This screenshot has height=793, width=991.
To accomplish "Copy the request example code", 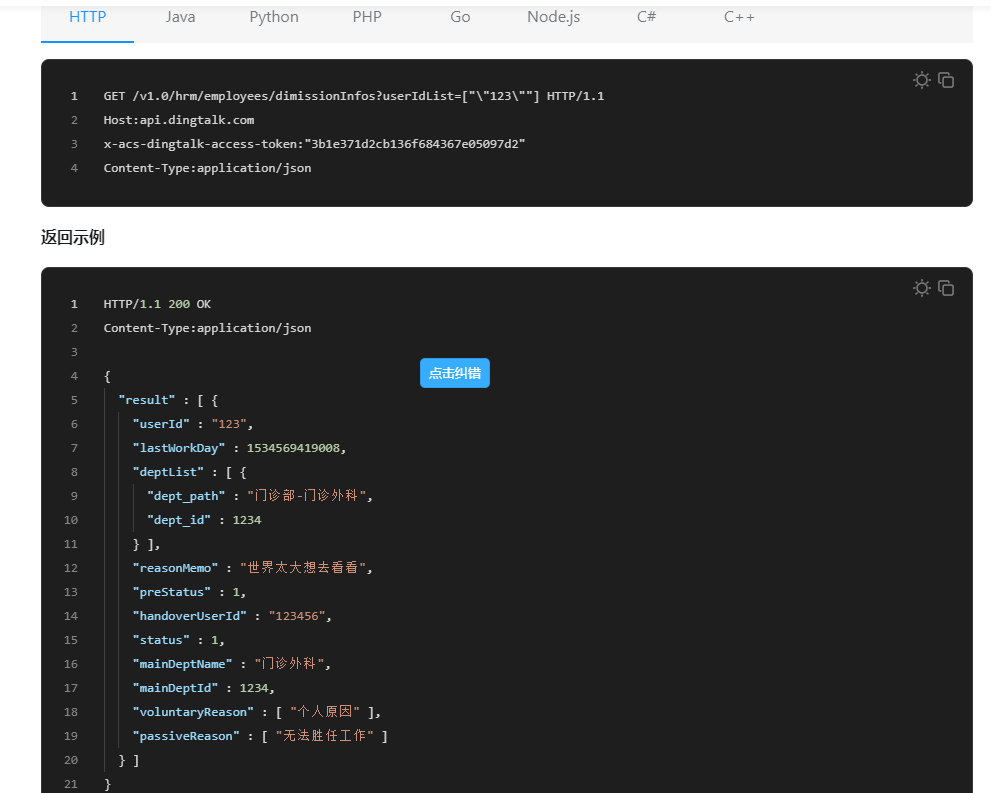I will [x=946, y=80].
